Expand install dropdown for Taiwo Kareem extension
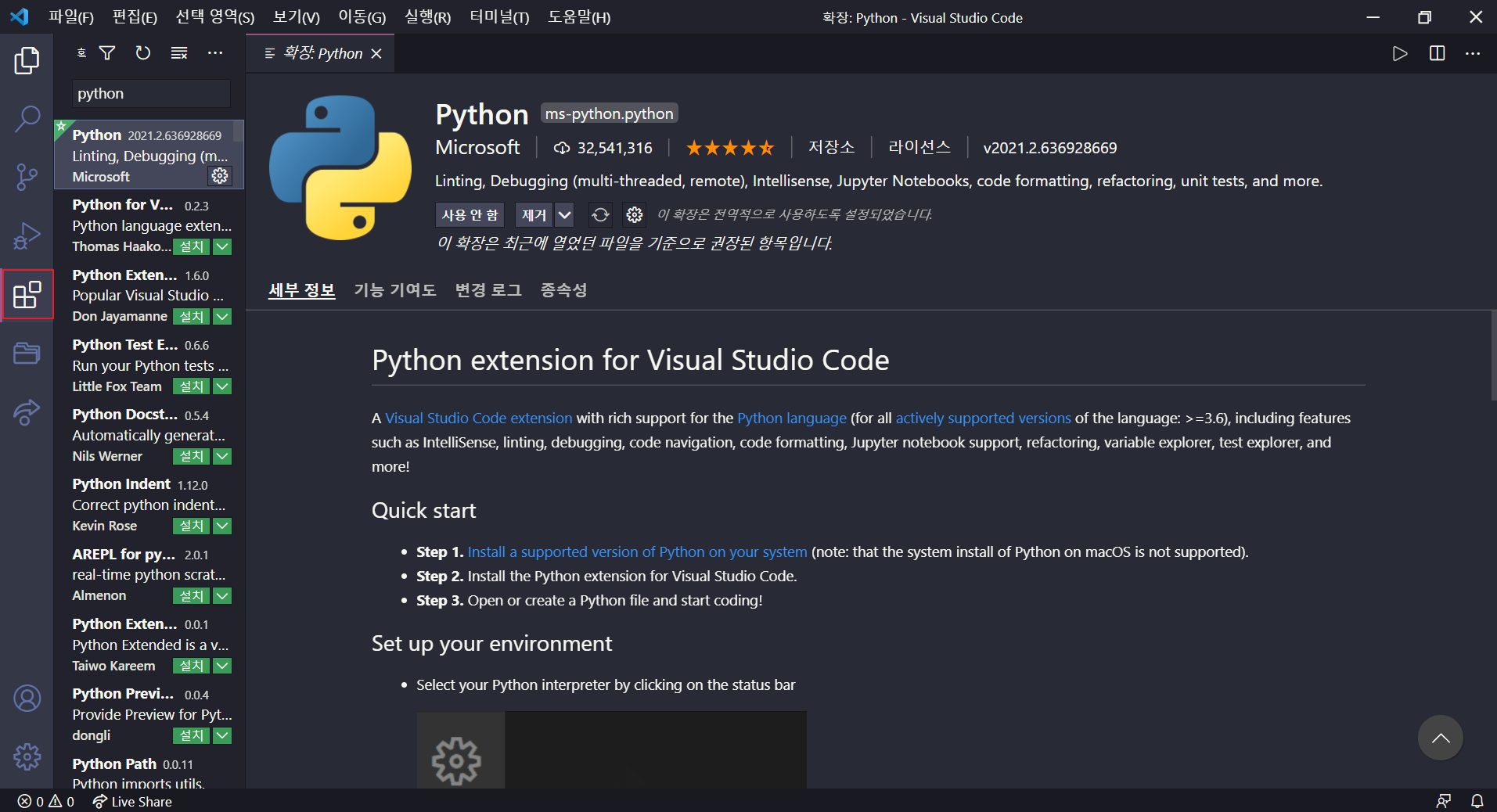1497x812 pixels. click(x=222, y=666)
